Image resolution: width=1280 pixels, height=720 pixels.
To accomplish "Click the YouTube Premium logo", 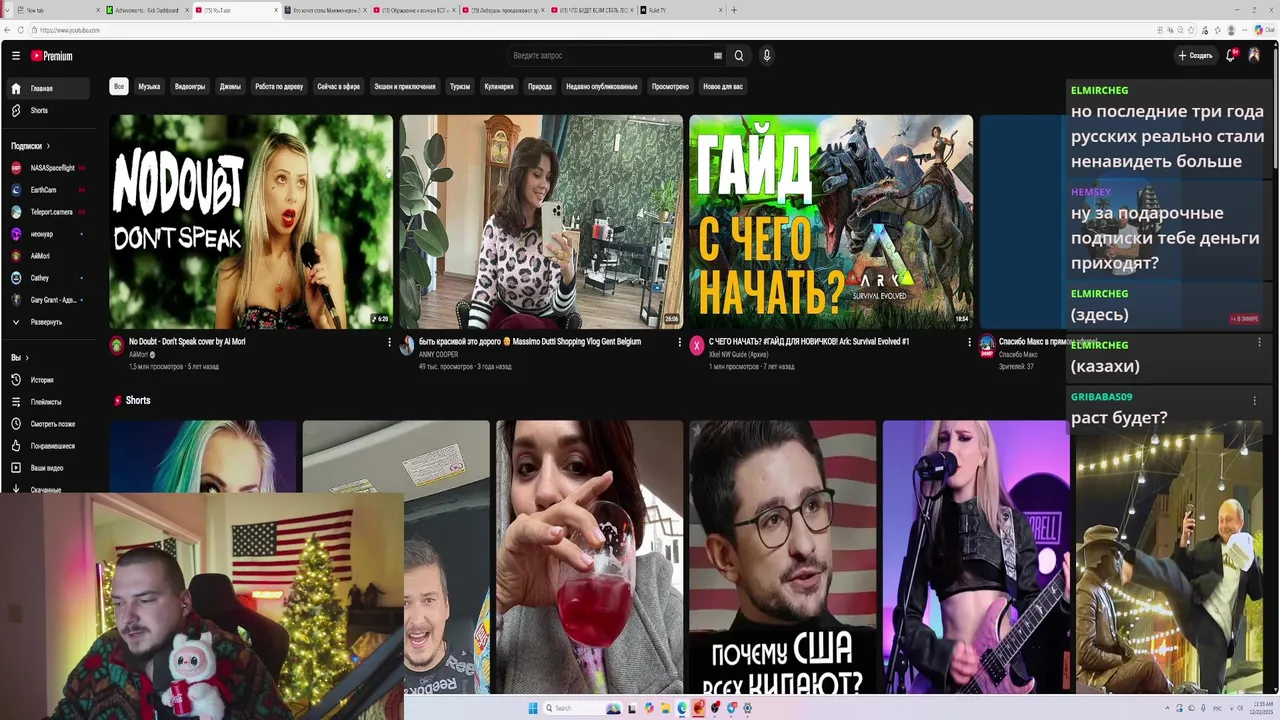I will click(51, 56).
